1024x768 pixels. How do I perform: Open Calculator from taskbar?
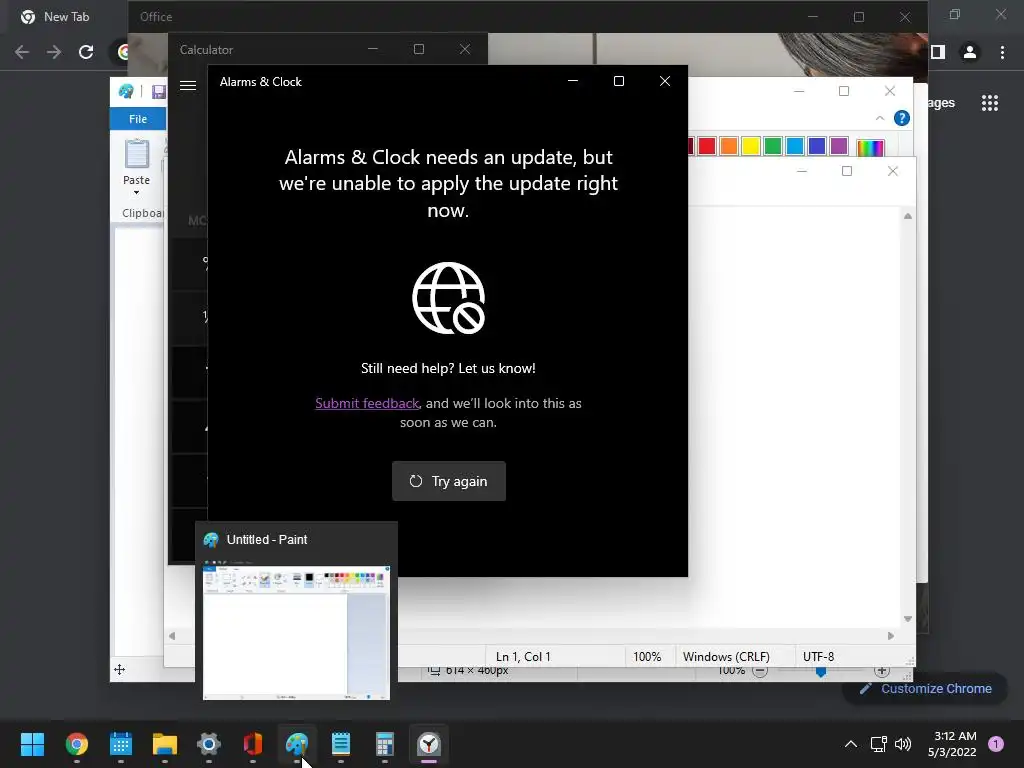point(385,744)
